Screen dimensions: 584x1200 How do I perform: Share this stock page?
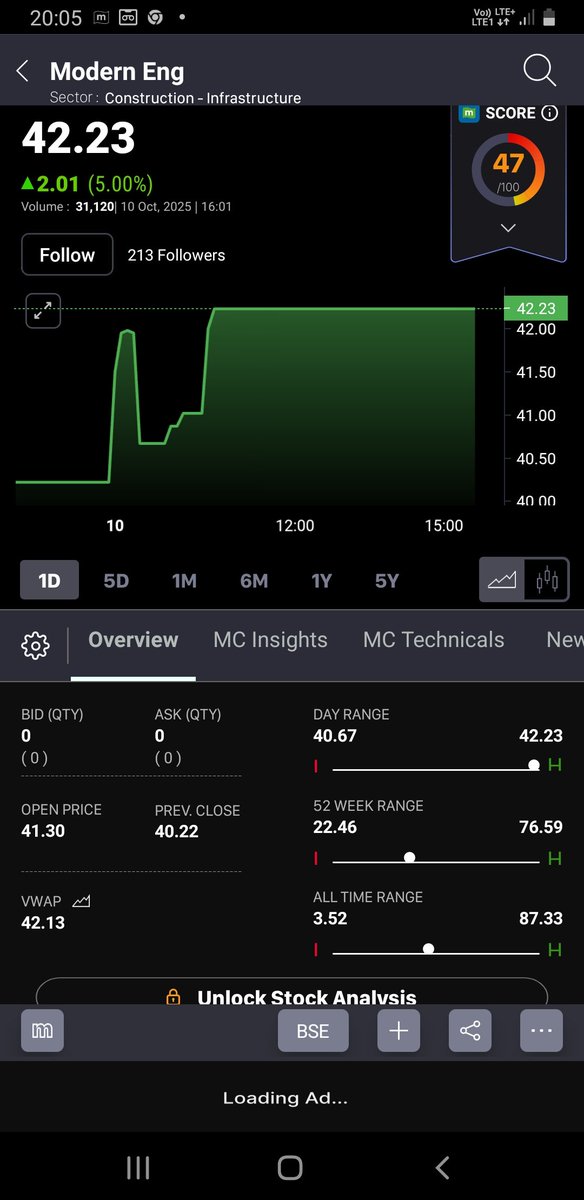coord(470,1031)
